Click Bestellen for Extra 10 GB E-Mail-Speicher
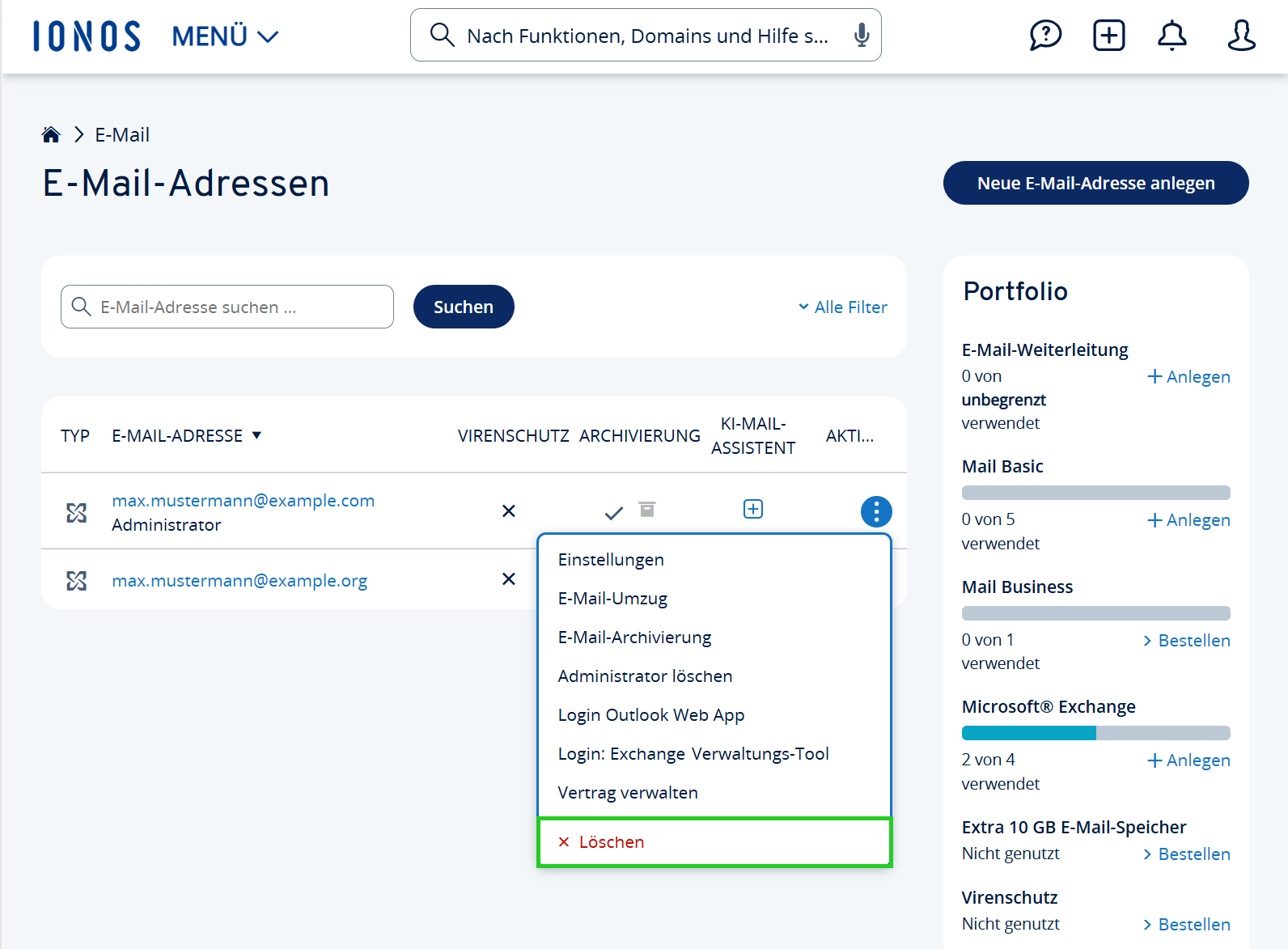 (1187, 854)
